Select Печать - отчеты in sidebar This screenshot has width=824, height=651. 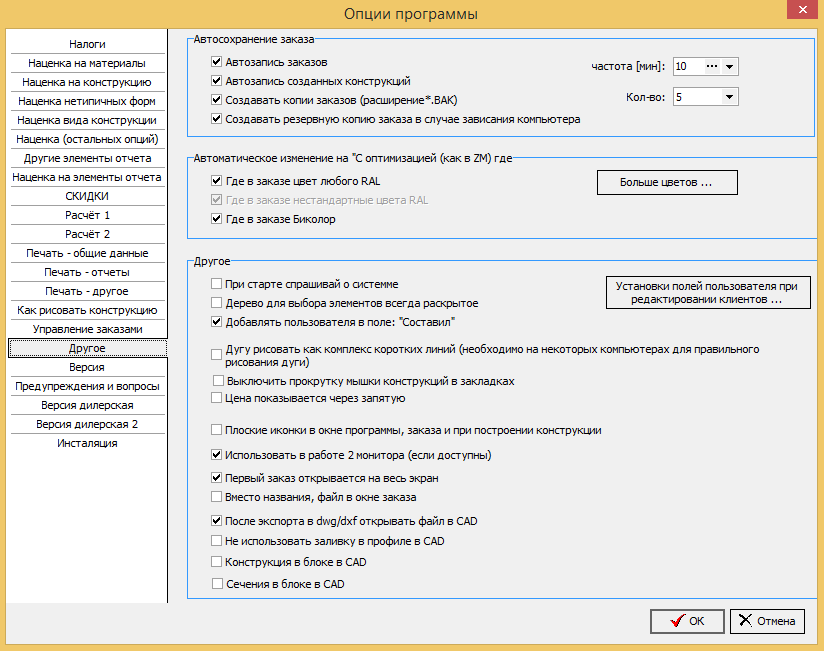point(87,272)
